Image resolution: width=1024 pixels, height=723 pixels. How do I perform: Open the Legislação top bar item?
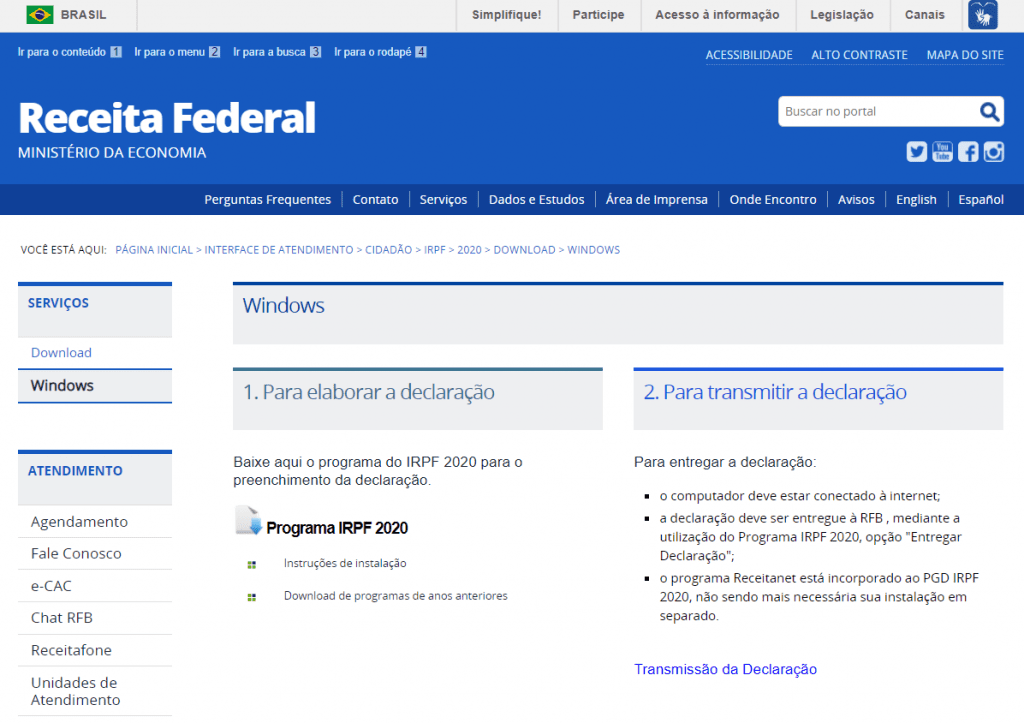tap(842, 15)
